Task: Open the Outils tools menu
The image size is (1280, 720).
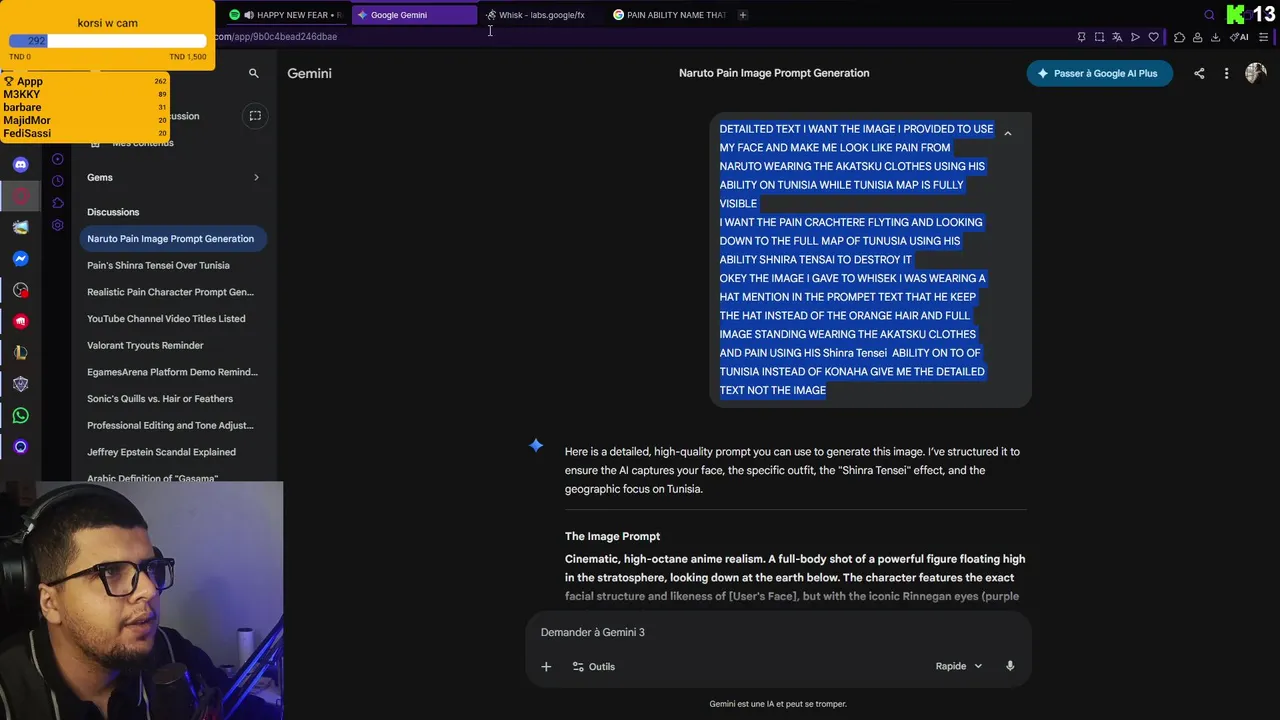Action: click(594, 666)
